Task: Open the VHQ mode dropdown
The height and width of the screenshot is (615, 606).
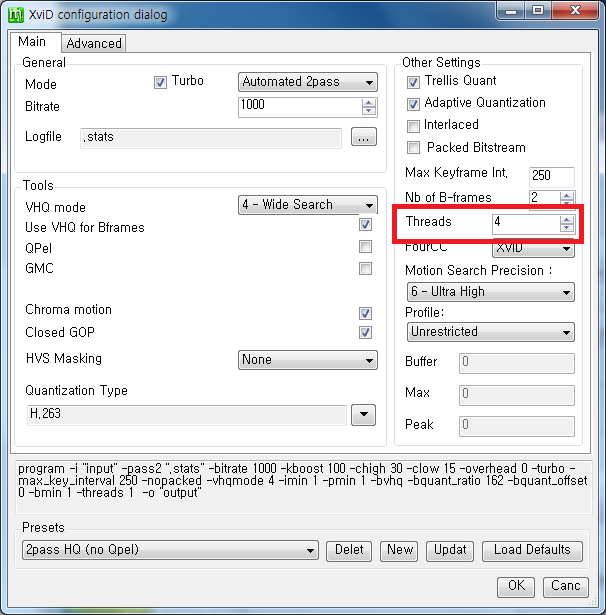Action: tap(308, 205)
